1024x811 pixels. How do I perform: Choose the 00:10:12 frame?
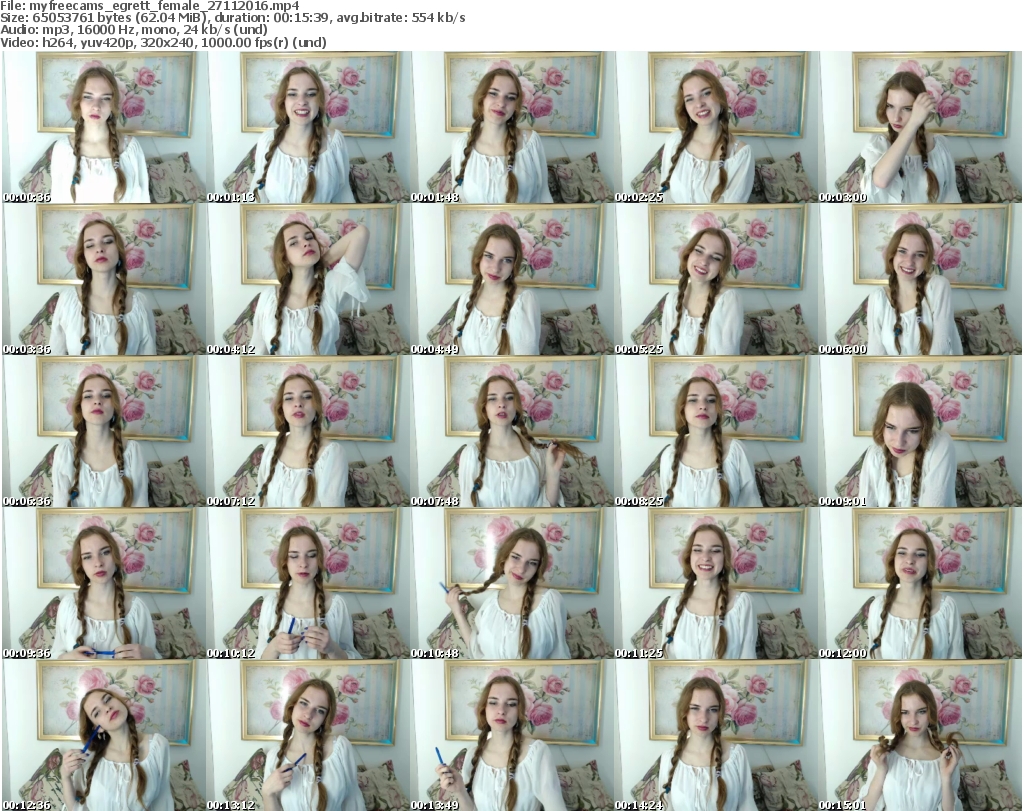click(308, 584)
